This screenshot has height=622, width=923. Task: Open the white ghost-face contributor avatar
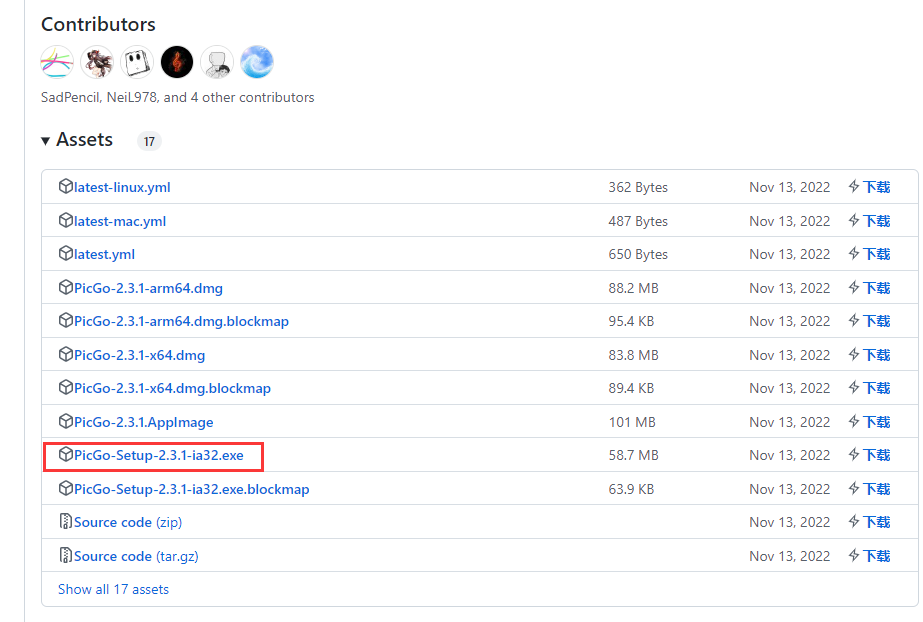[137, 62]
